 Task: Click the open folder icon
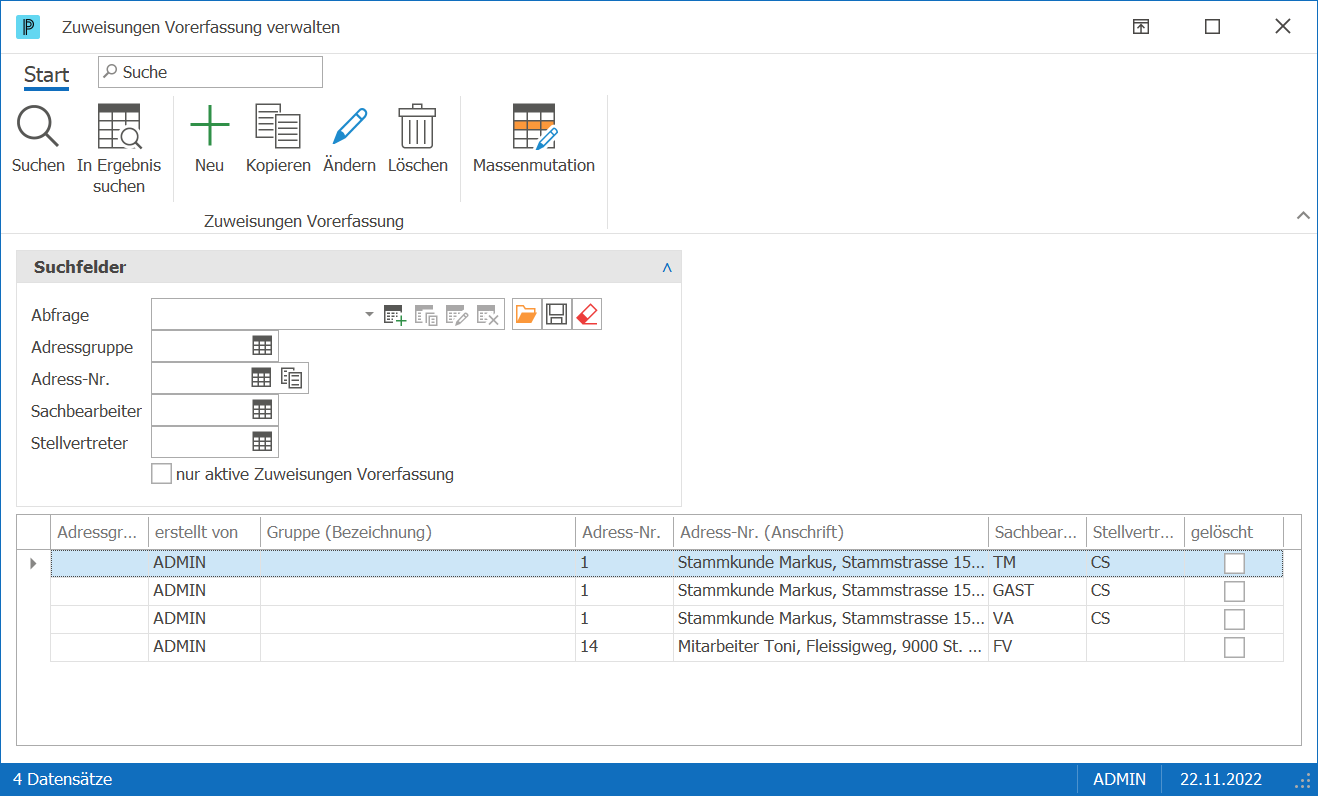pos(526,315)
